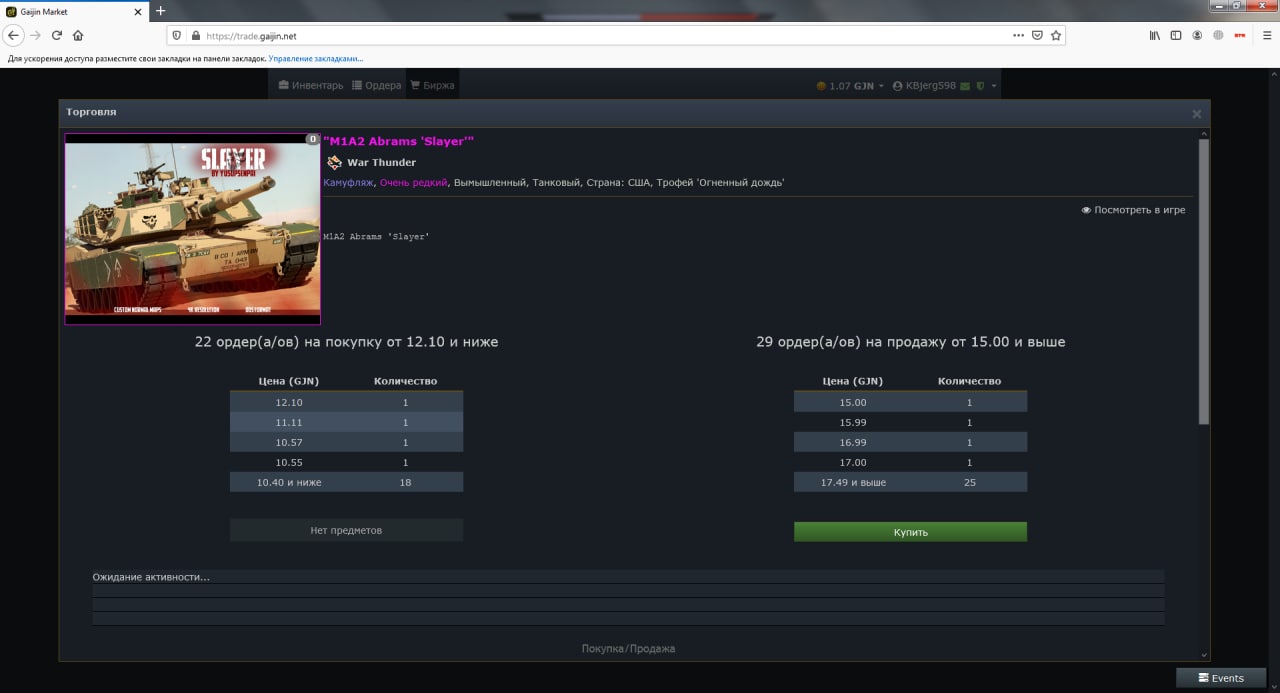Viewport: 1280px width, 693px height.
Task: Click the Ожидание активности status bar
Action: [628, 577]
